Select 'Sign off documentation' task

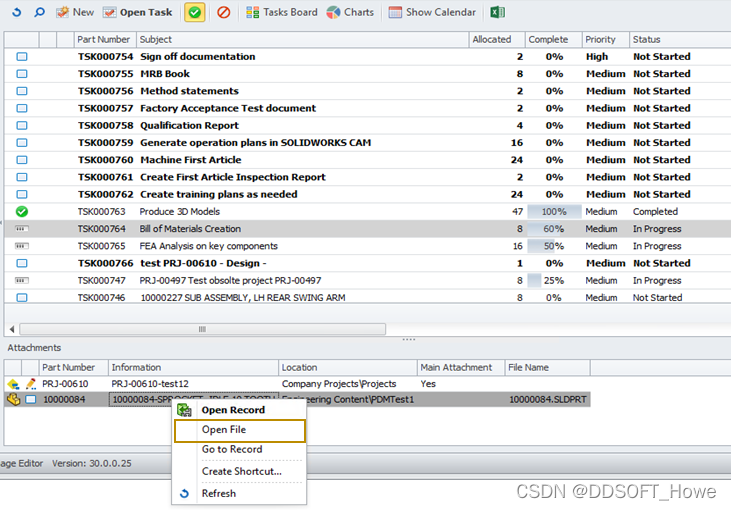[x=198, y=56]
